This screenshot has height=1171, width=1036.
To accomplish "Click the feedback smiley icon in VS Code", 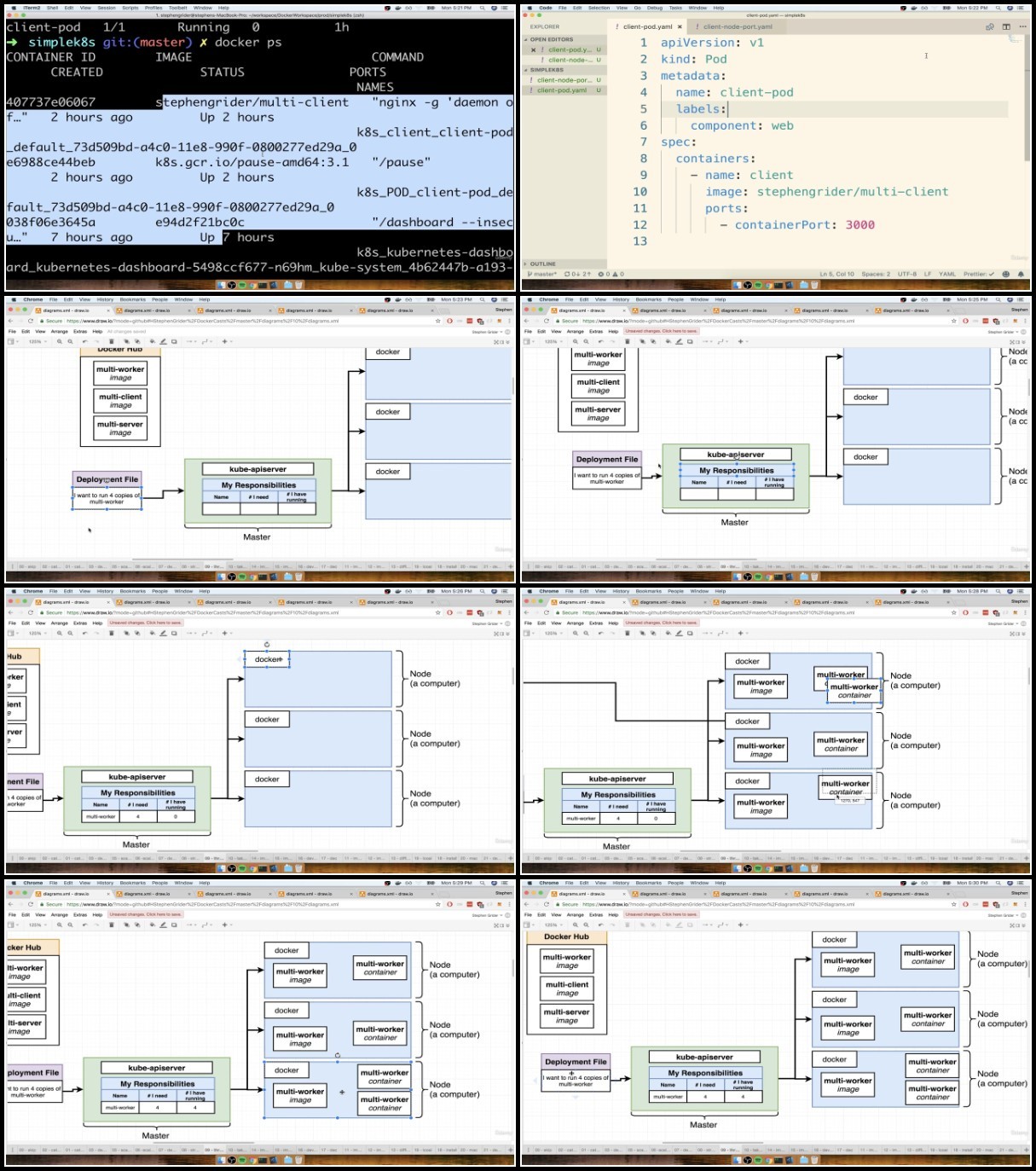I will pos(1006,274).
